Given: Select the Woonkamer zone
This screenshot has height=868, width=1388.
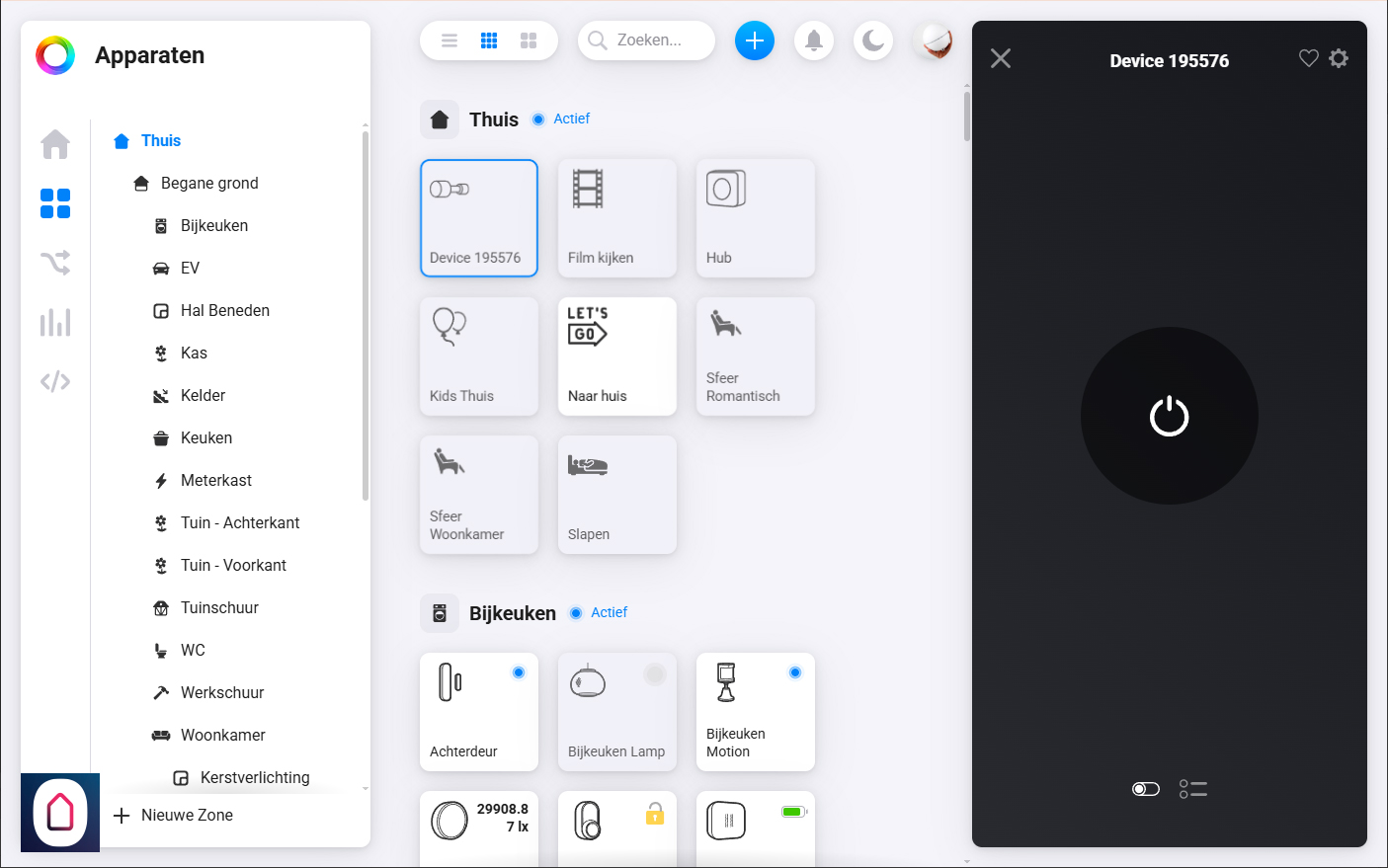Looking at the screenshot, I should coord(222,735).
